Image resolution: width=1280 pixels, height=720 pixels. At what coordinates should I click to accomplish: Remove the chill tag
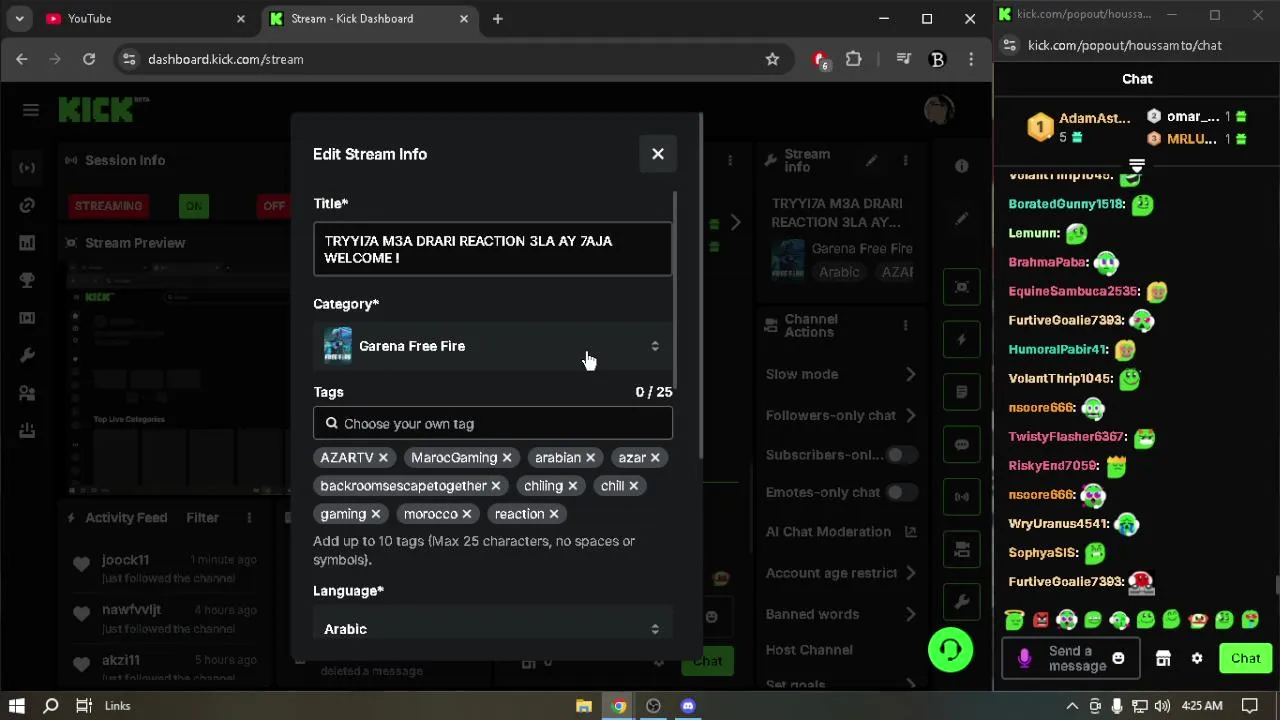click(633, 486)
